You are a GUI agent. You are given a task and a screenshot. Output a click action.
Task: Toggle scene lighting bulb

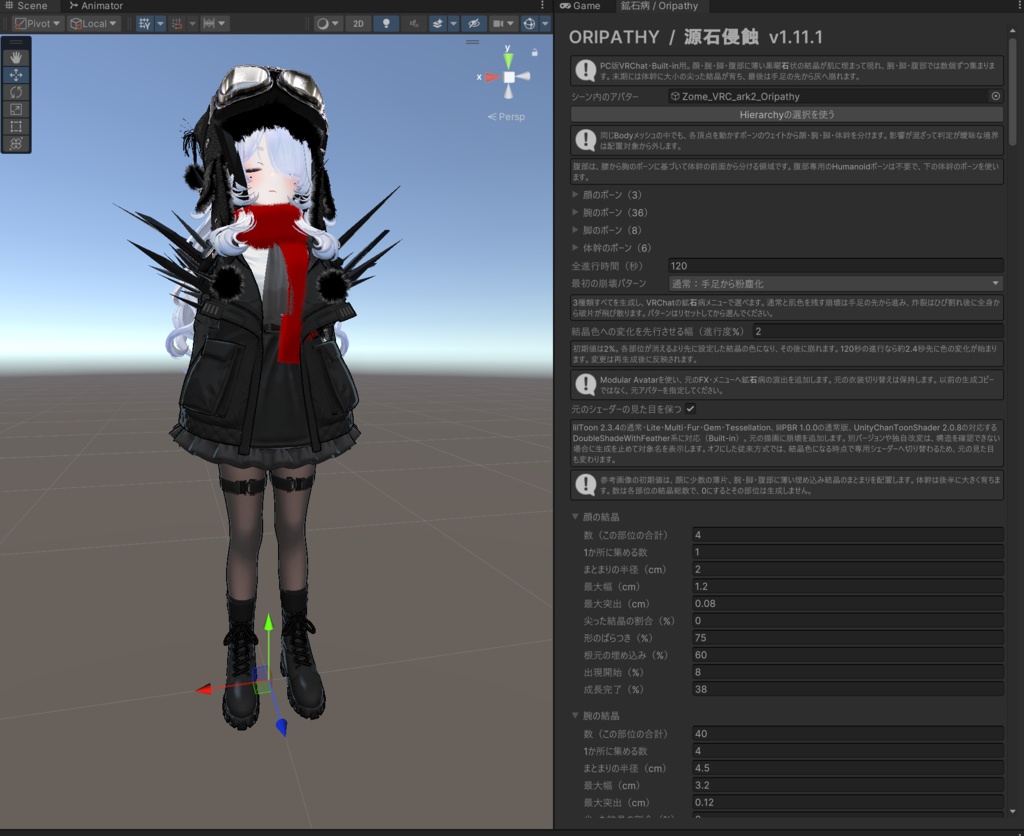(x=386, y=24)
